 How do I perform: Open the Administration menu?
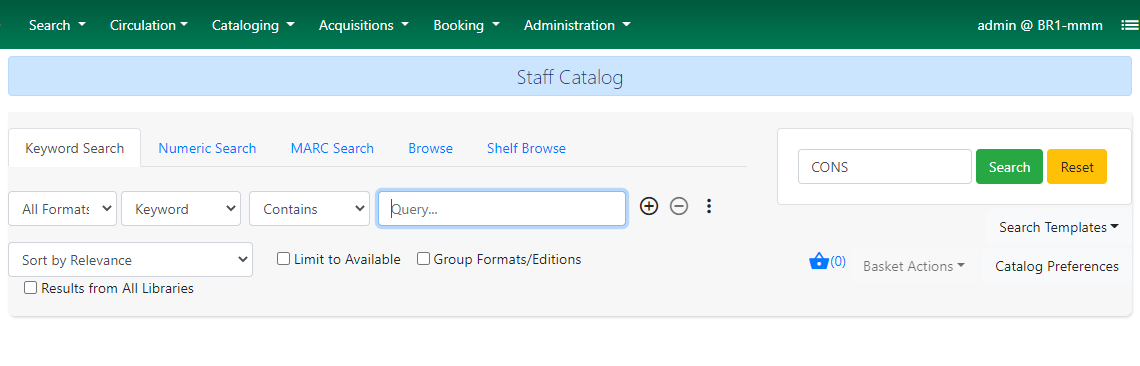(x=577, y=25)
